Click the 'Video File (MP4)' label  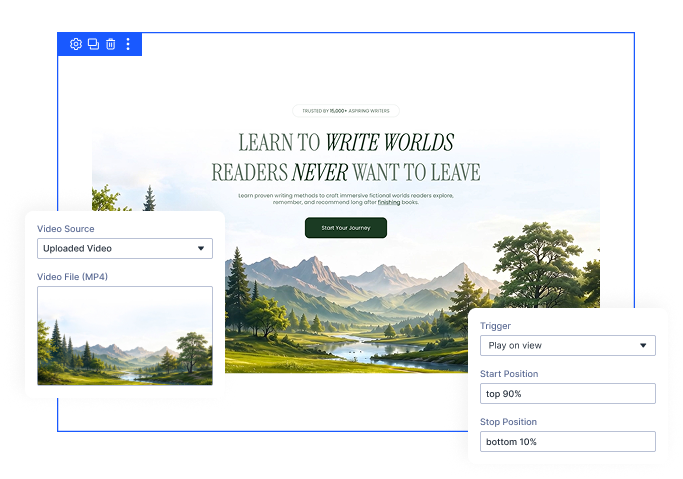point(72,277)
